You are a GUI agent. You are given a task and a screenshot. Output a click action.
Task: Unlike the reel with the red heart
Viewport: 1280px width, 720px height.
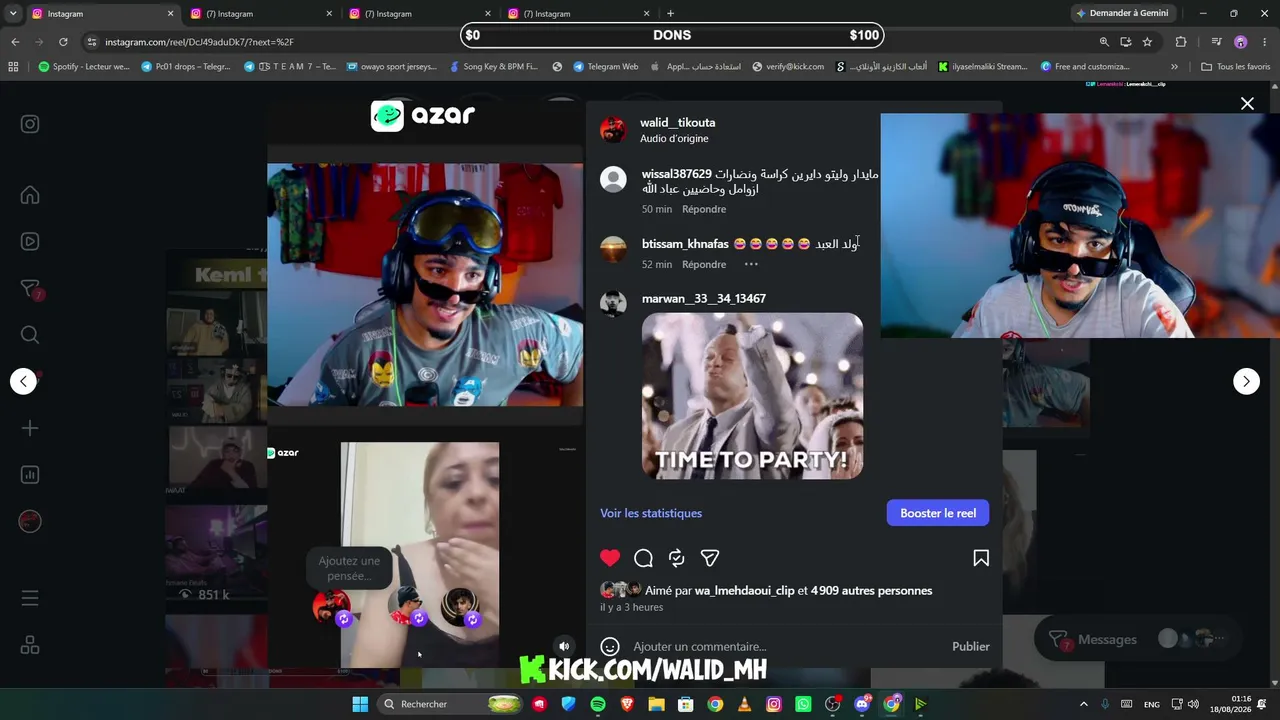tap(610, 558)
